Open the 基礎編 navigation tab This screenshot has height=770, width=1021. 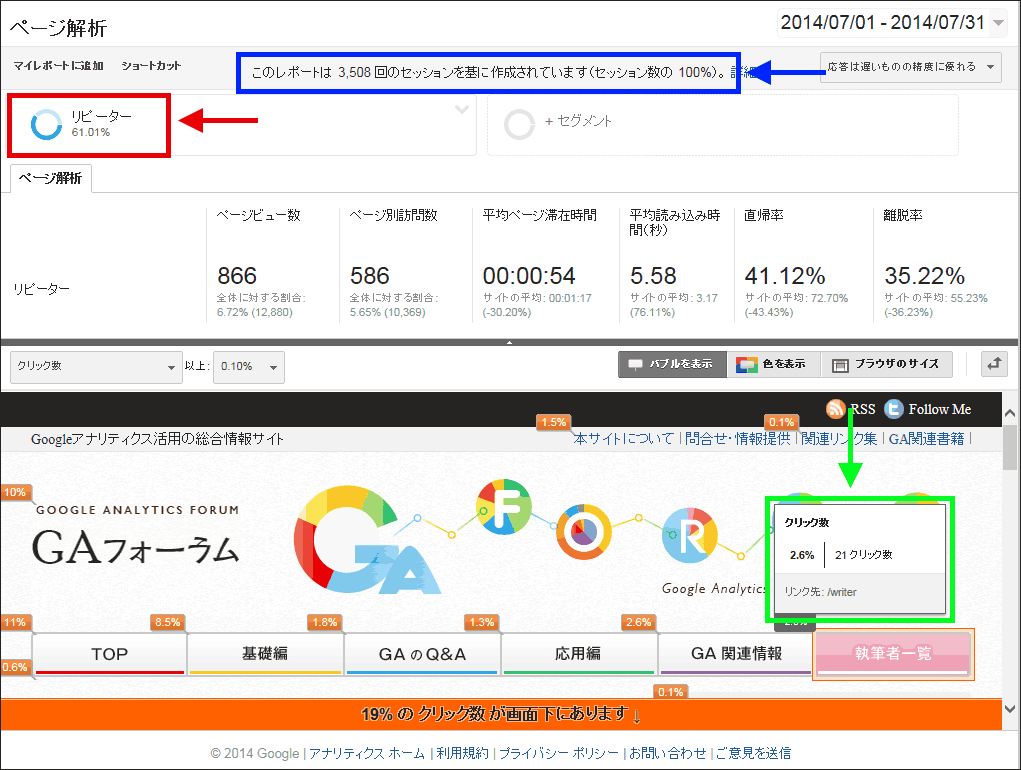point(265,654)
